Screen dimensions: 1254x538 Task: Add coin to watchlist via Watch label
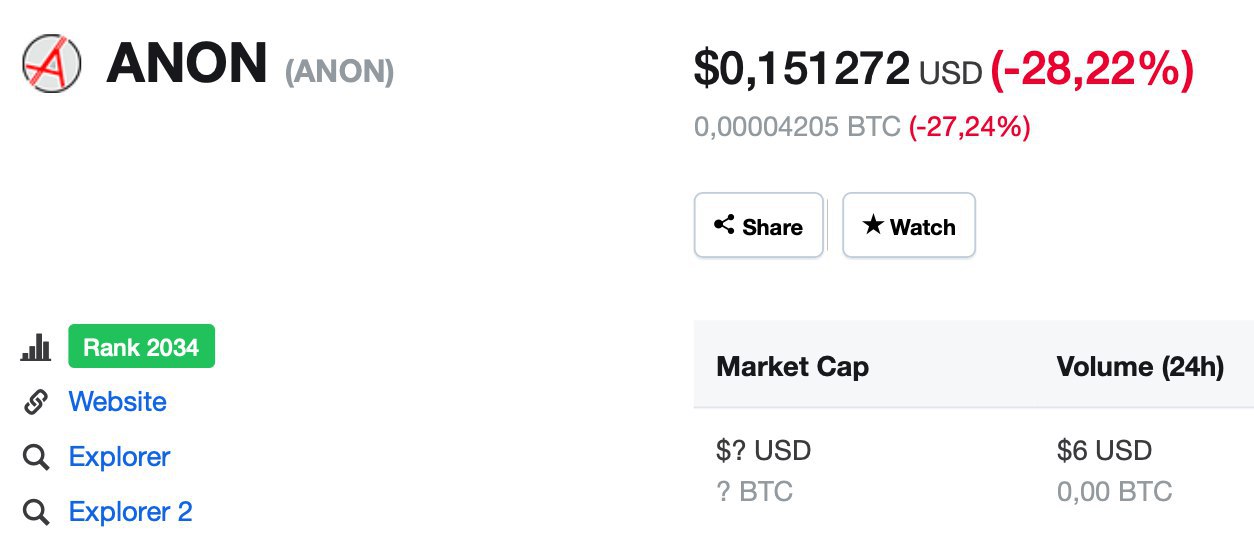(922, 227)
